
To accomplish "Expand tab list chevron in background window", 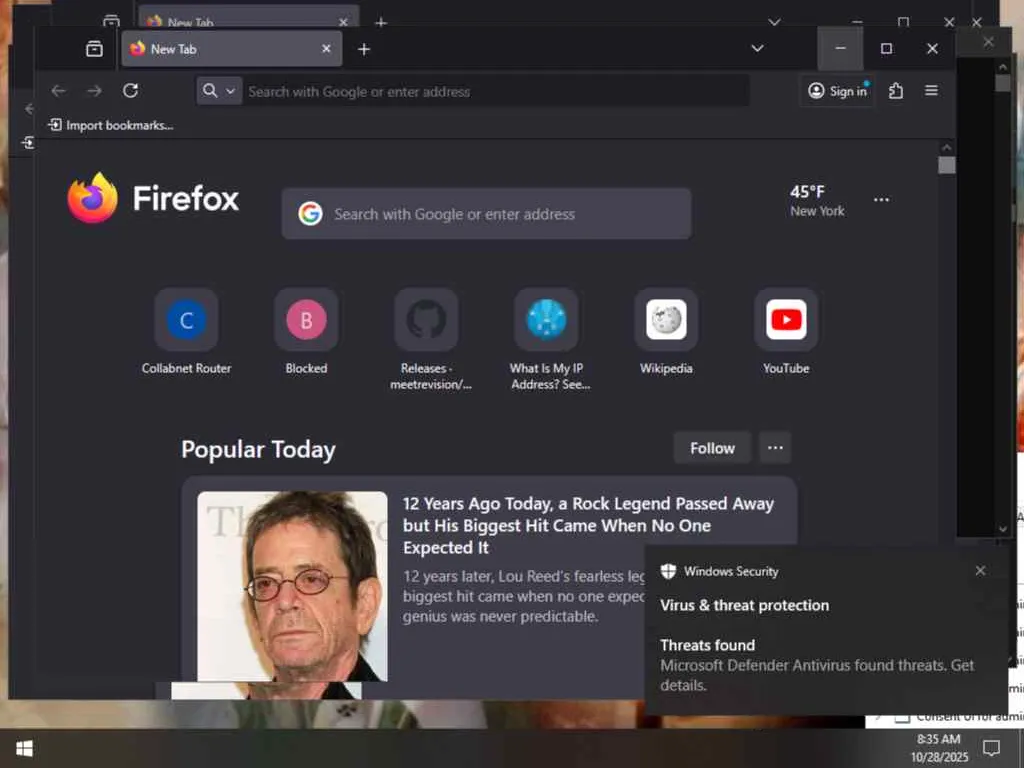I will click(774, 22).
